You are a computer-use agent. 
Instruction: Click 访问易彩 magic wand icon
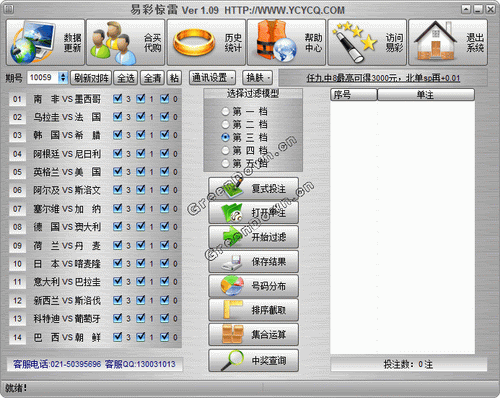[367, 42]
